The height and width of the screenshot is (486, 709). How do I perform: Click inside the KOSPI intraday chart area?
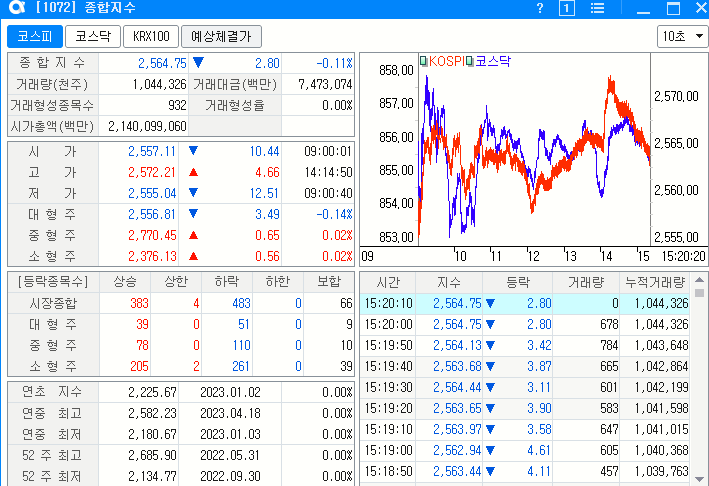pyautogui.click(x=534, y=151)
